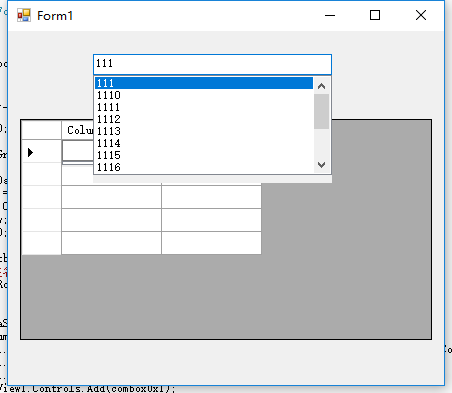Viewport: 452px width, 393px height.
Task: Select the top-left grid corner header cell
Action: (x=41, y=130)
